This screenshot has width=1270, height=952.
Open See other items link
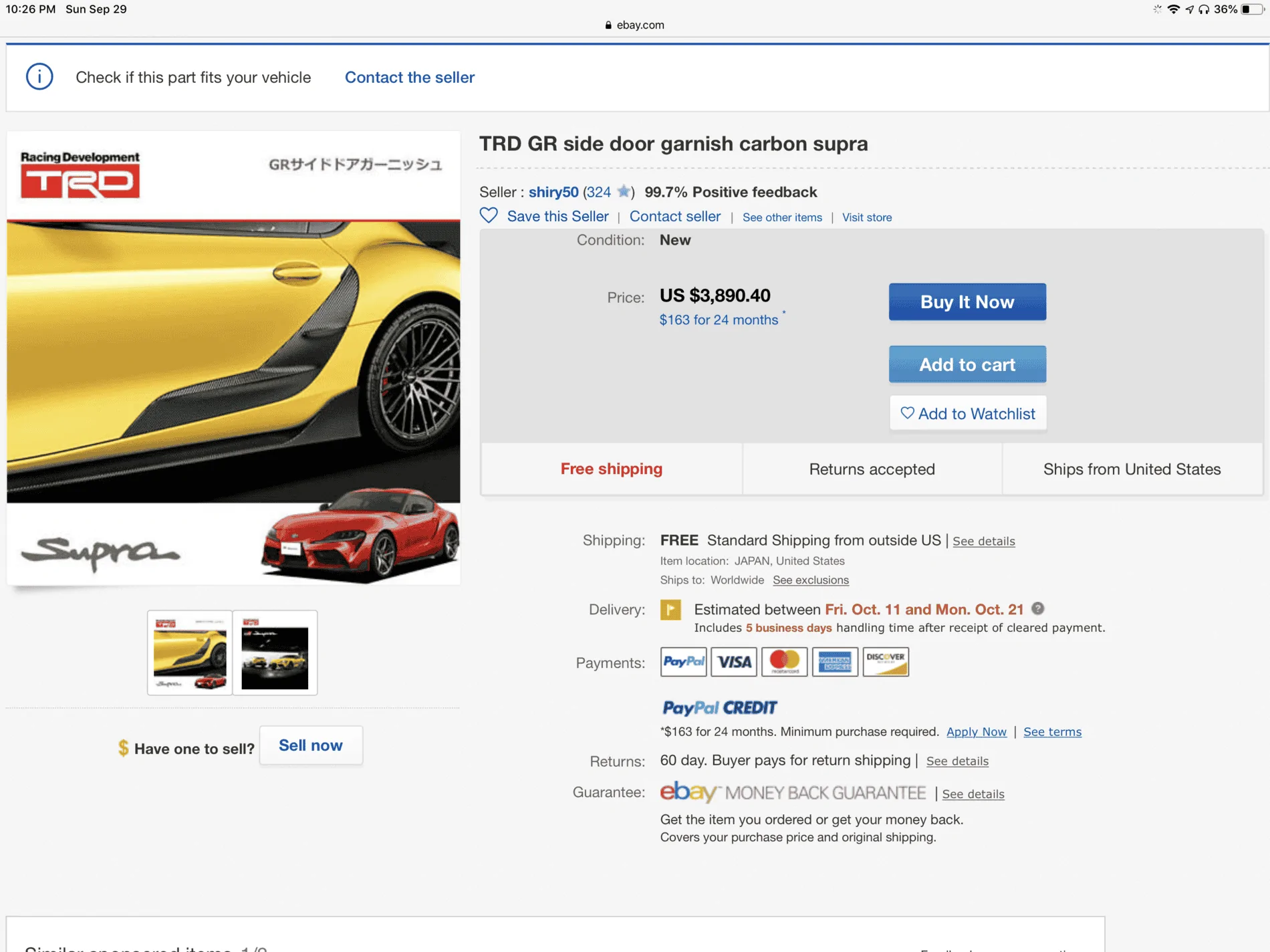click(783, 217)
